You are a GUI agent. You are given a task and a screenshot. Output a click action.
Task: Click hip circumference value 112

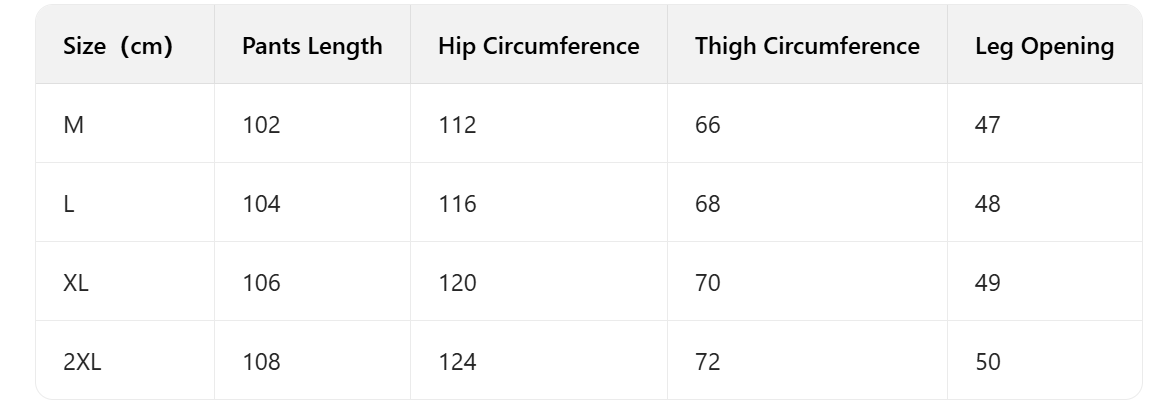(457, 125)
